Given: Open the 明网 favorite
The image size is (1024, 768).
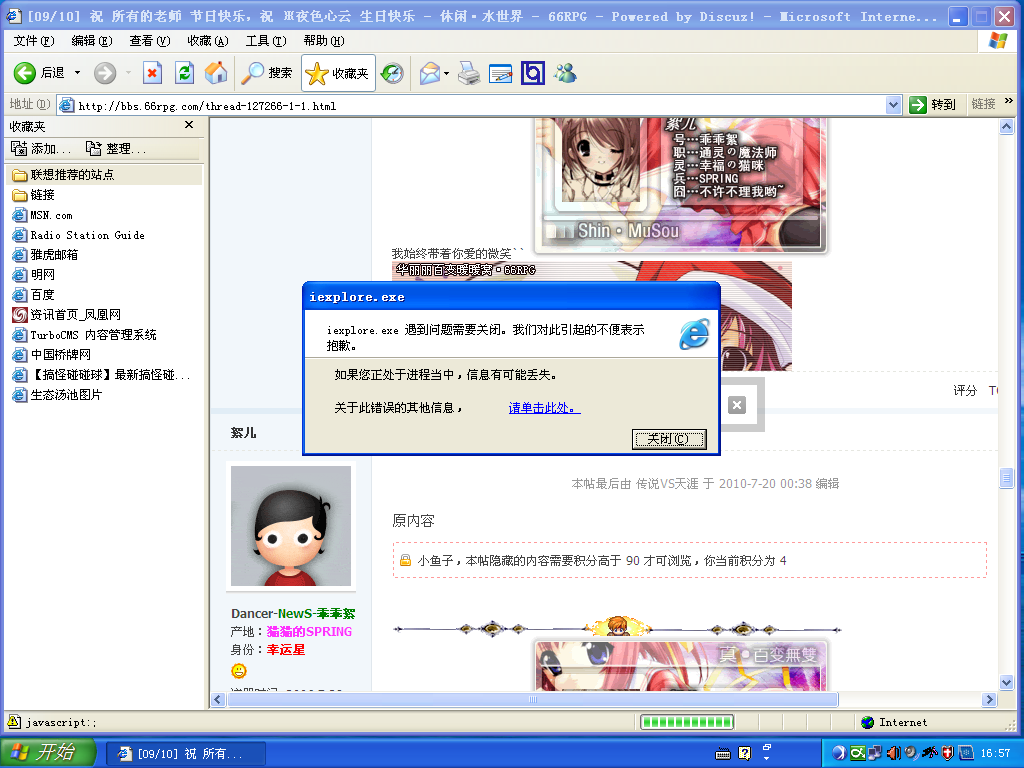Looking at the screenshot, I should (33, 275).
